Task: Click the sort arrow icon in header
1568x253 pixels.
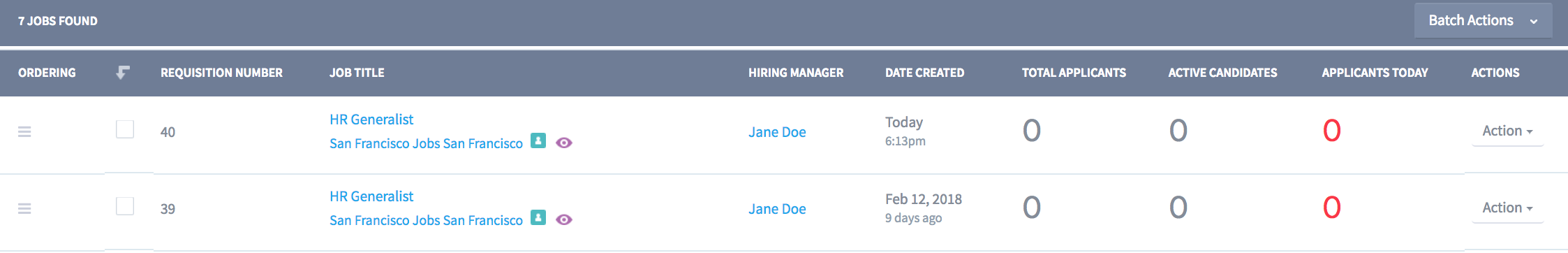Action: click(123, 72)
